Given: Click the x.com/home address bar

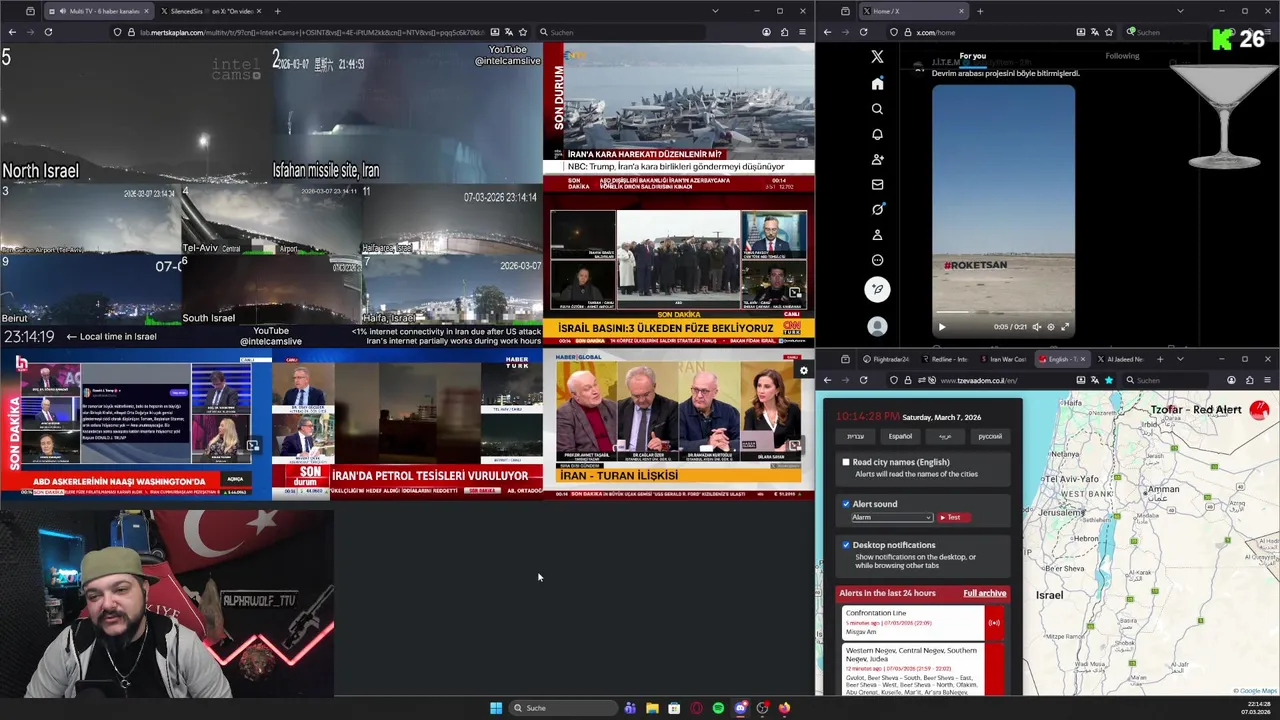Looking at the screenshot, I should pos(1000,32).
